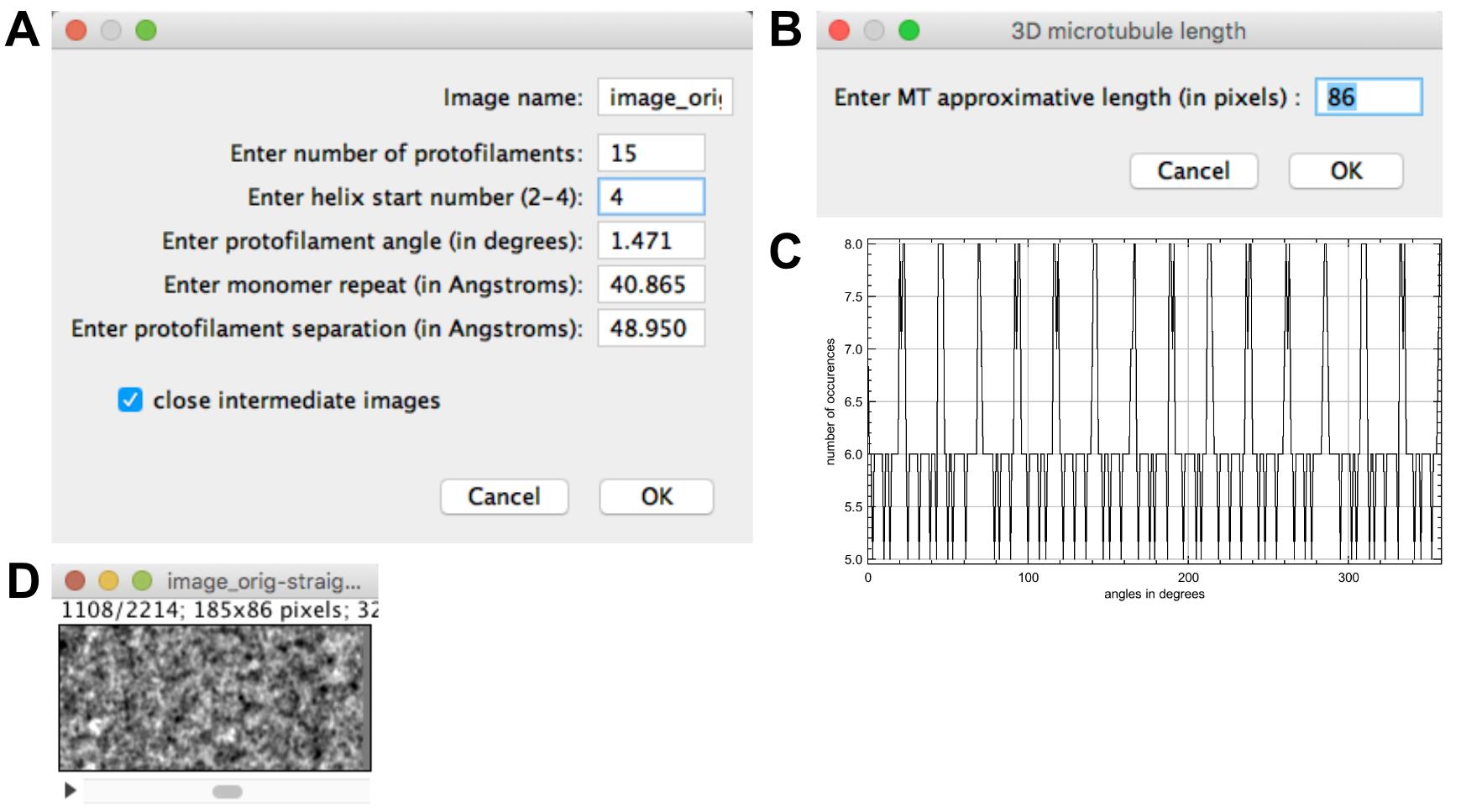Viewport: 1461px width, 812px height.
Task: Select the protofilament angle field
Action: coord(651,240)
